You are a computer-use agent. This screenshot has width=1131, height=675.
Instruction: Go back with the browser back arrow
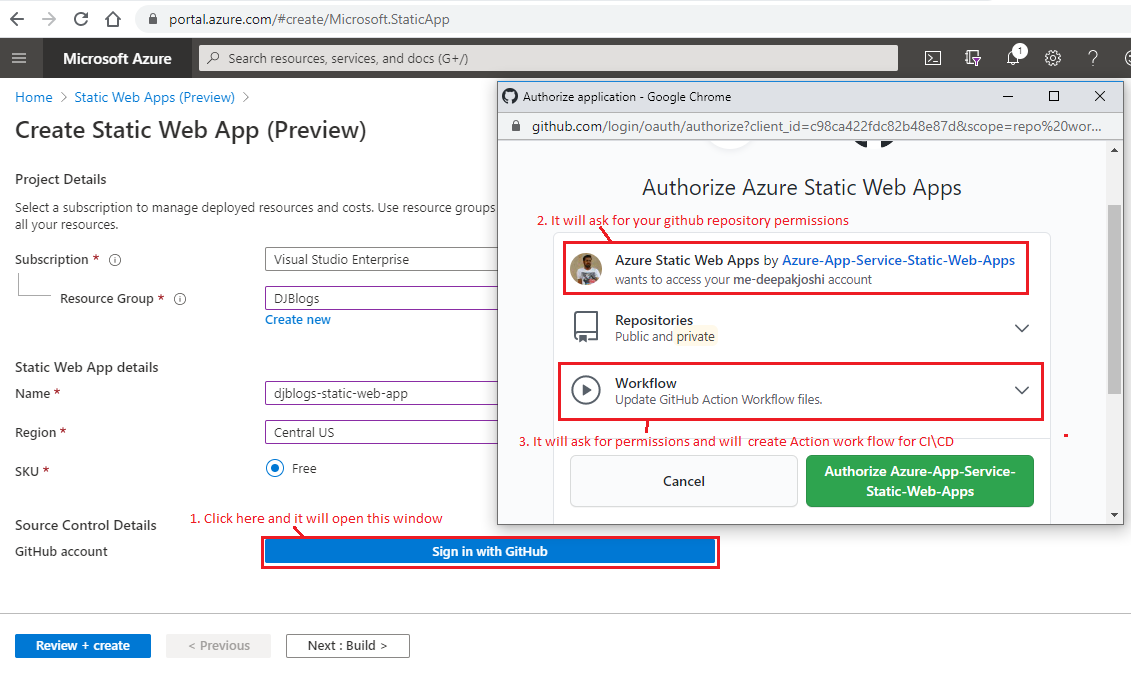point(17,19)
